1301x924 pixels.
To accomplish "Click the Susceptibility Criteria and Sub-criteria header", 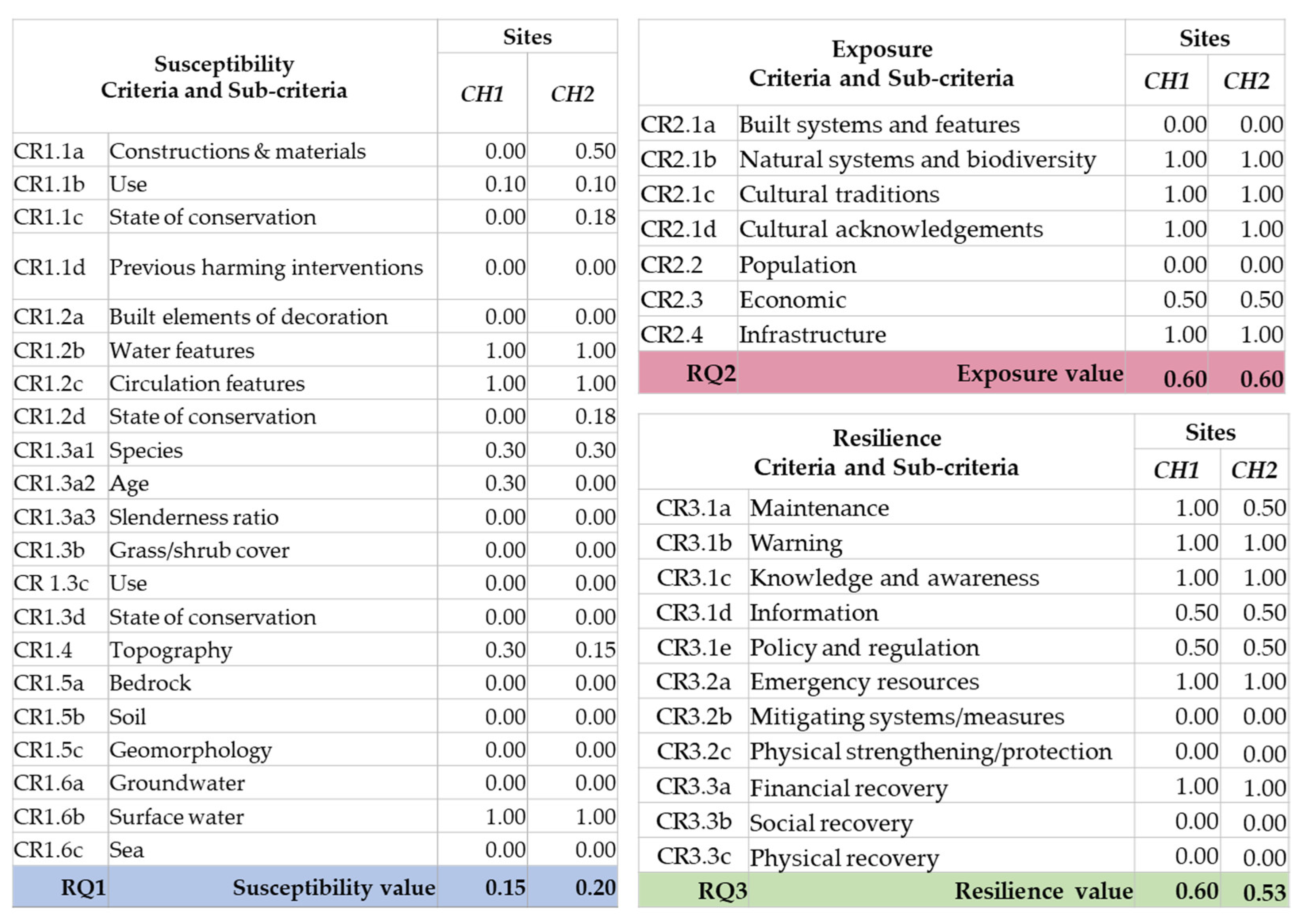I will [x=224, y=77].
